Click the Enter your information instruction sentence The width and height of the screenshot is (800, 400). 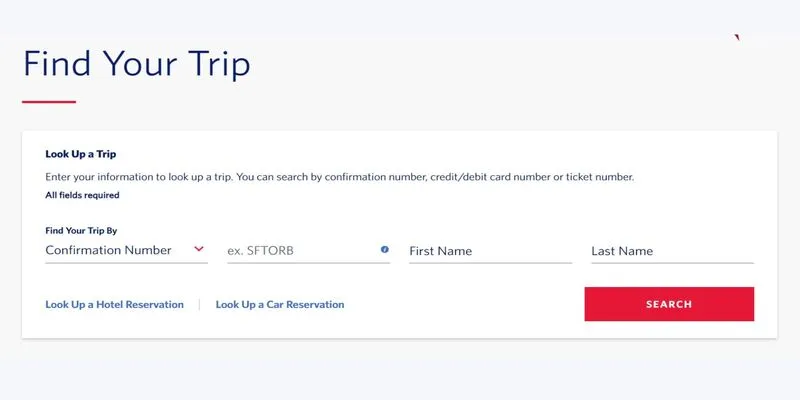(x=339, y=178)
